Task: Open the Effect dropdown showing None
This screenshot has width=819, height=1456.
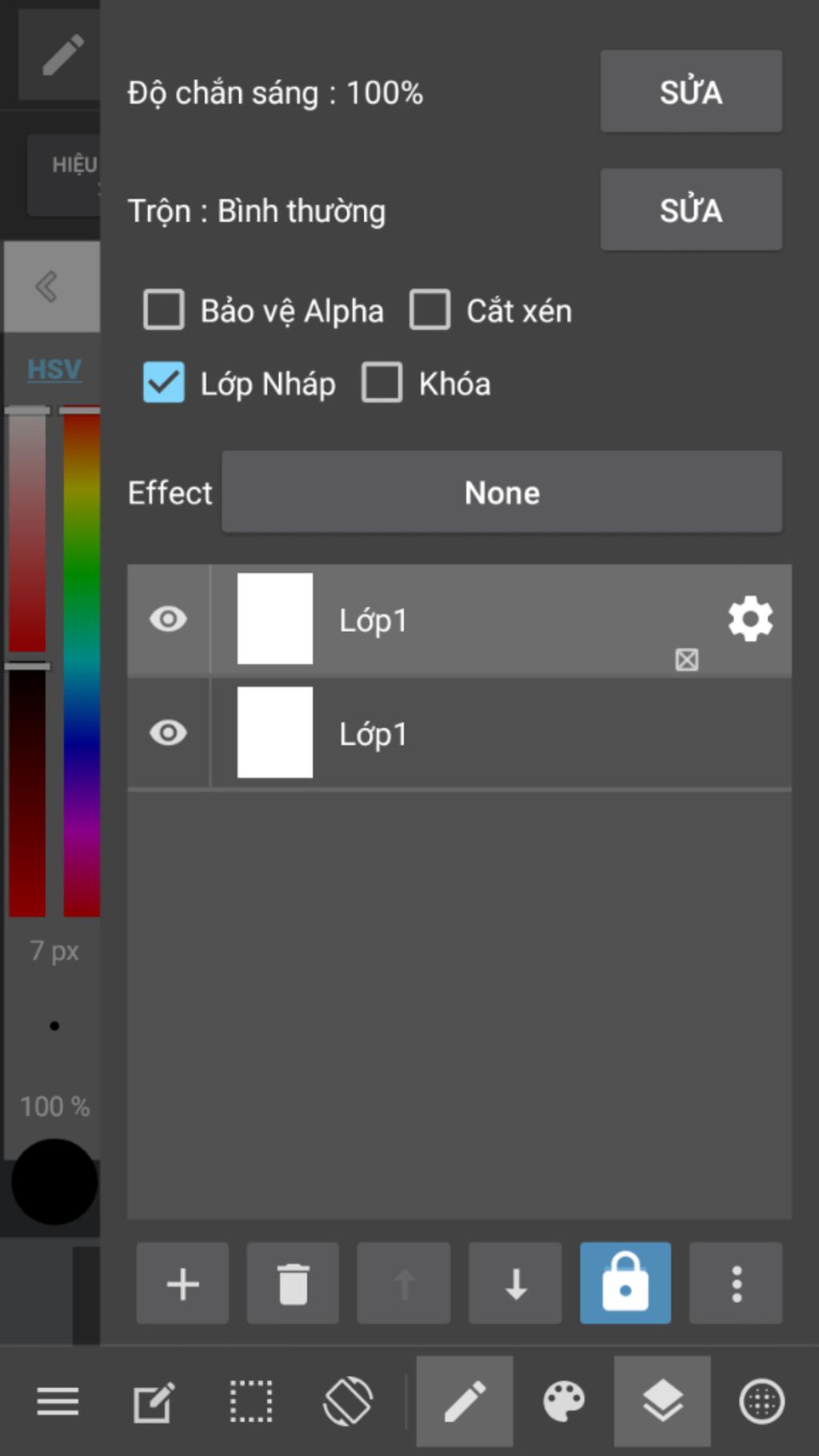Action: [x=501, y=492]
